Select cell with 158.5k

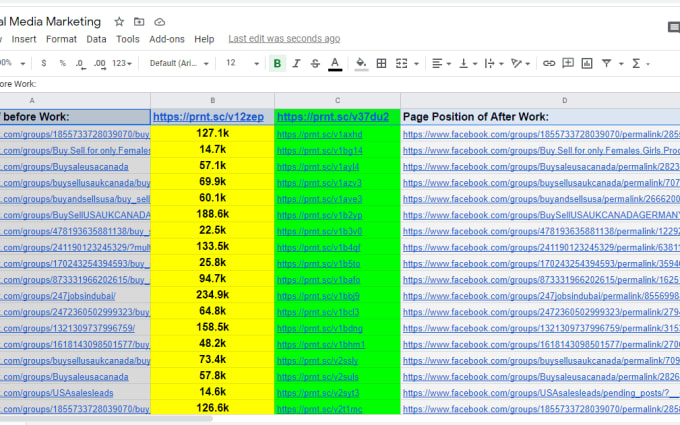[x=212, y=327]
